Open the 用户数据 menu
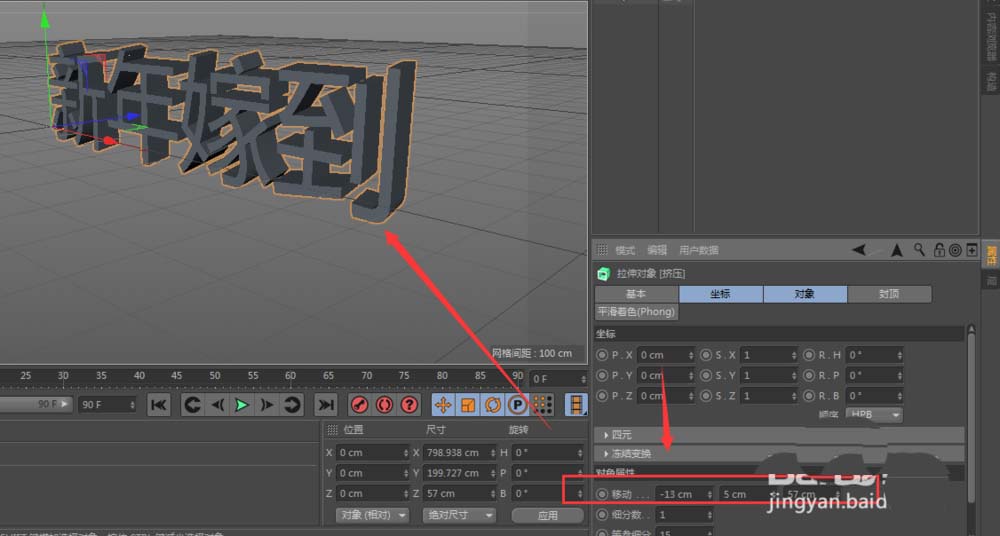The image size is (1000, 536). pos(699,250)
